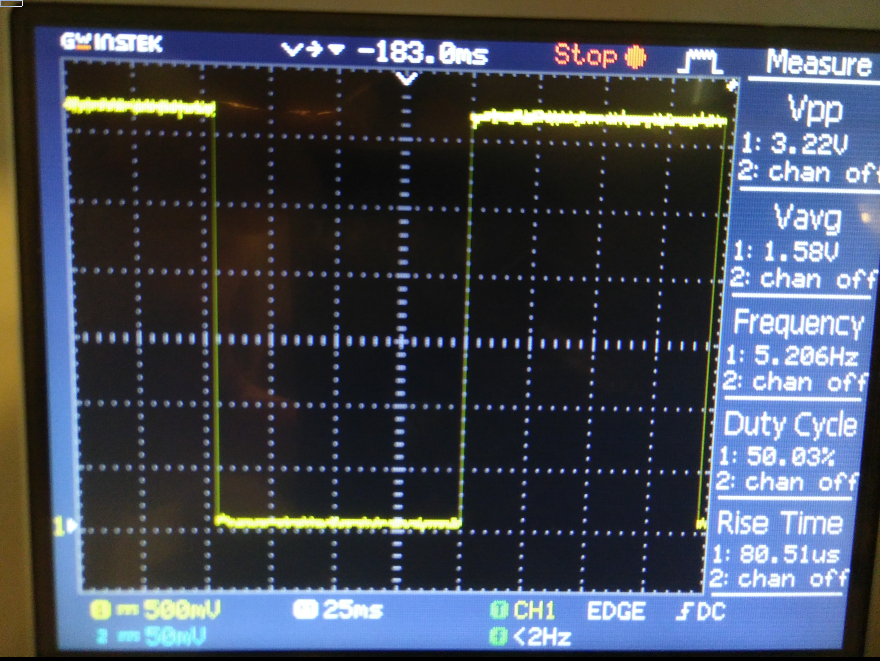Click the <2Hz trigger frequency readout
The height and width of the screenshot is (661, 880).
[542, 637]
